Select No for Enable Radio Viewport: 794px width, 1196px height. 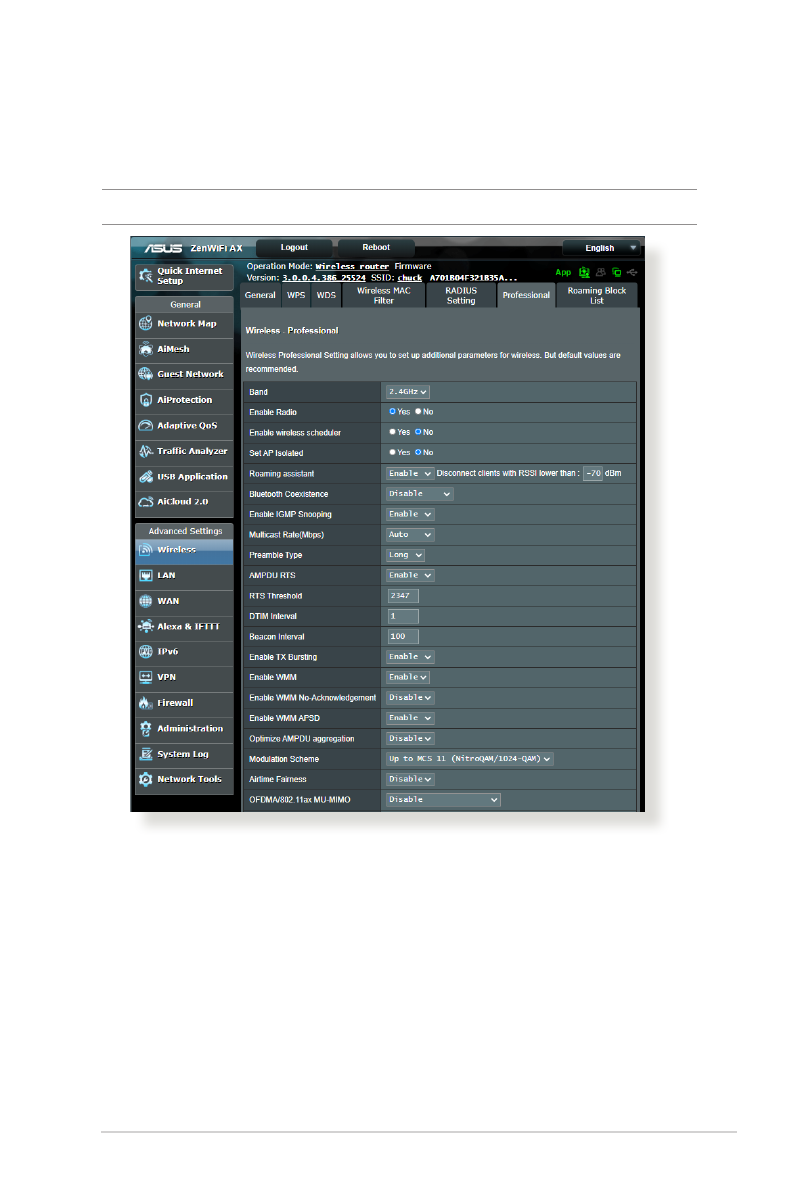(418, 412)
